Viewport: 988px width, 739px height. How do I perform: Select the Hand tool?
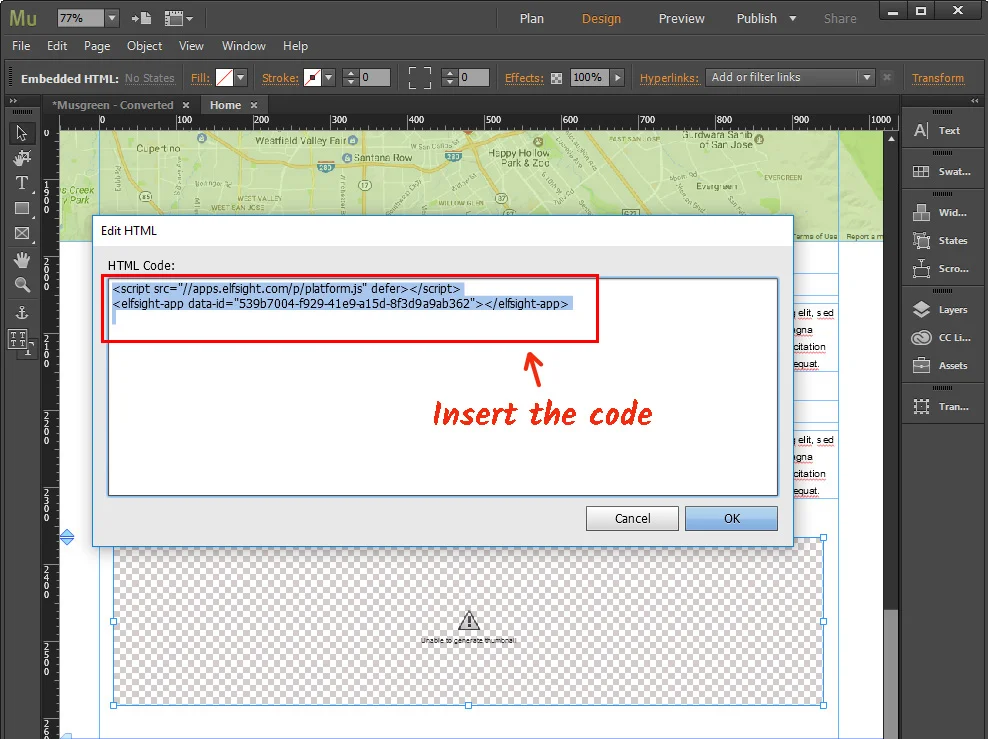tap(22, 259)
